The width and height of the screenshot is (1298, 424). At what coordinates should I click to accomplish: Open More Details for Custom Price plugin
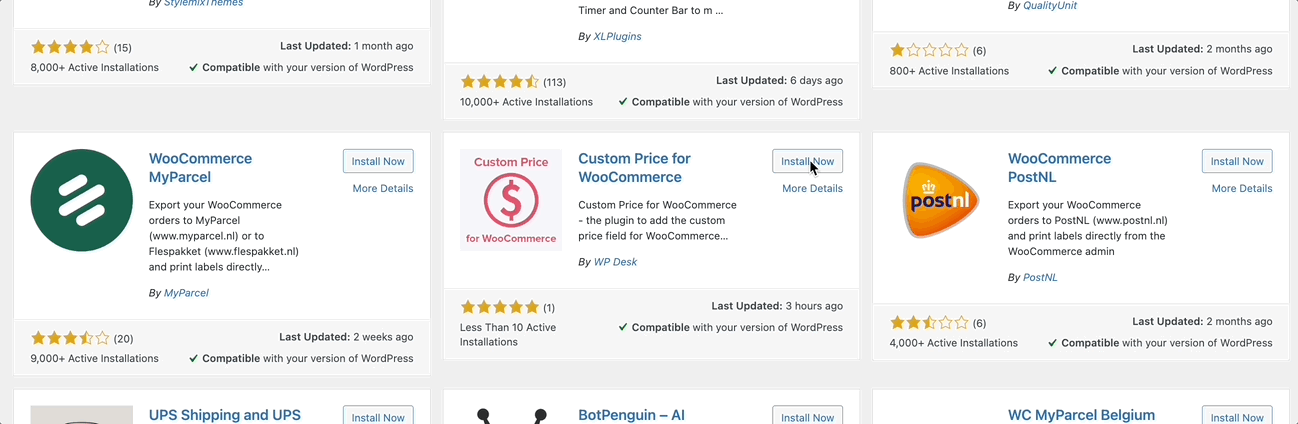click(812, 188)
